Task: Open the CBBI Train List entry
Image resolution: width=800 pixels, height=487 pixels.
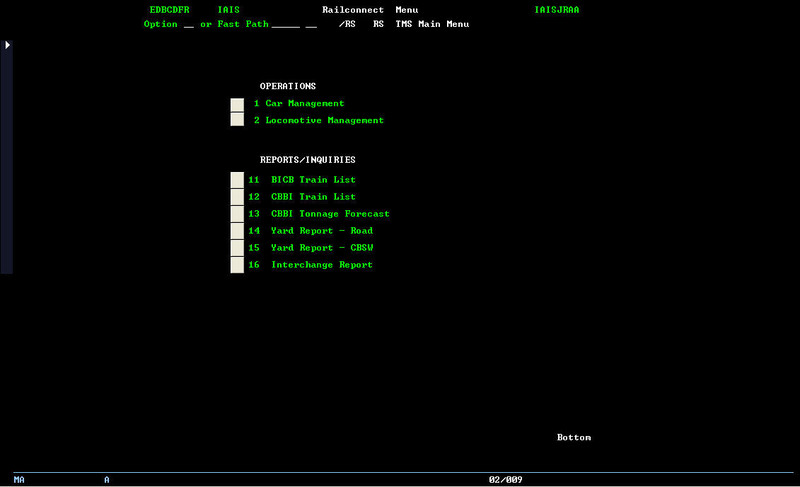Action: 313,196
